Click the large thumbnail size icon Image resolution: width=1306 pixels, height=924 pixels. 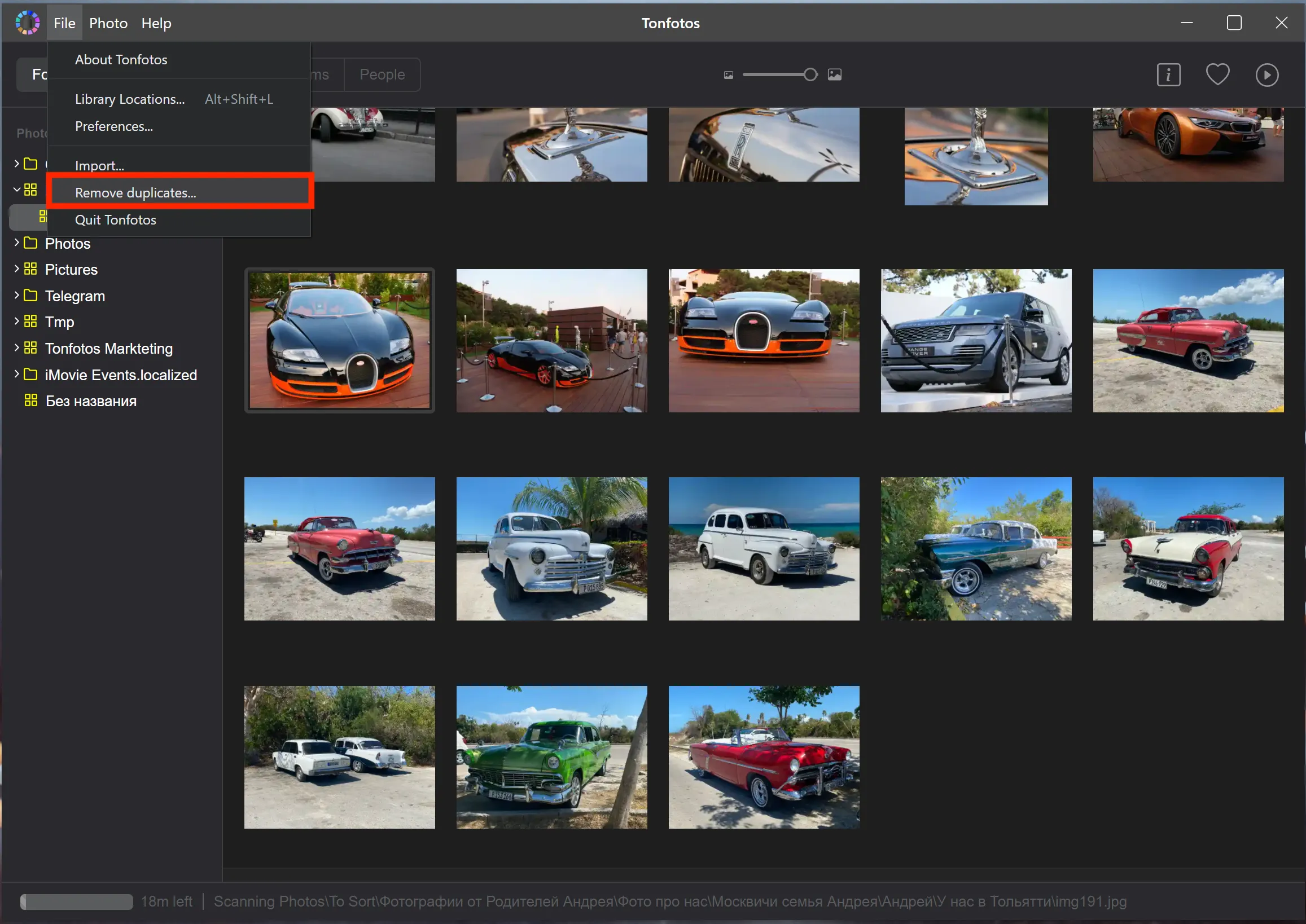point(835,73)
